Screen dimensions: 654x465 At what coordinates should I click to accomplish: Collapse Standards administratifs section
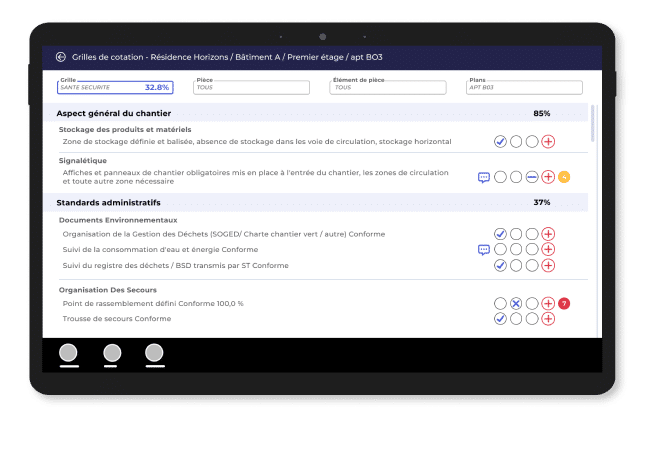(316, 202)
